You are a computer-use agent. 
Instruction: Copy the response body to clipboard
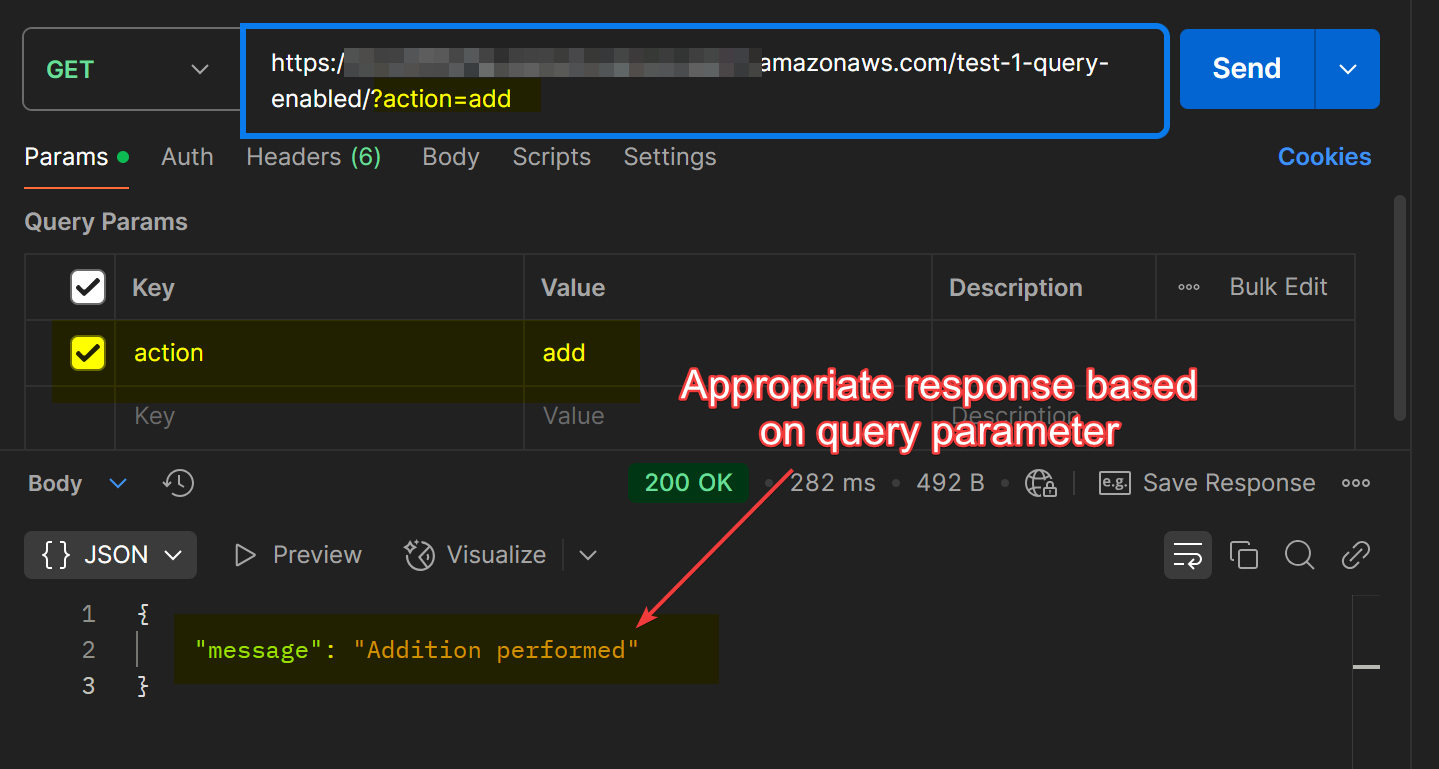click(1243, 555)
